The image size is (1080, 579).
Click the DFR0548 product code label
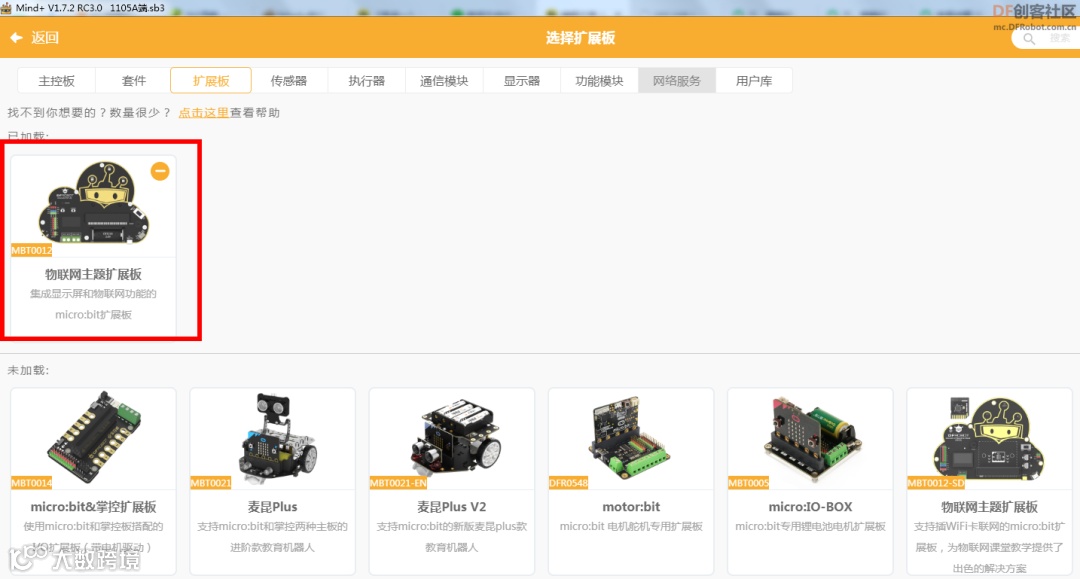point(568,483)
